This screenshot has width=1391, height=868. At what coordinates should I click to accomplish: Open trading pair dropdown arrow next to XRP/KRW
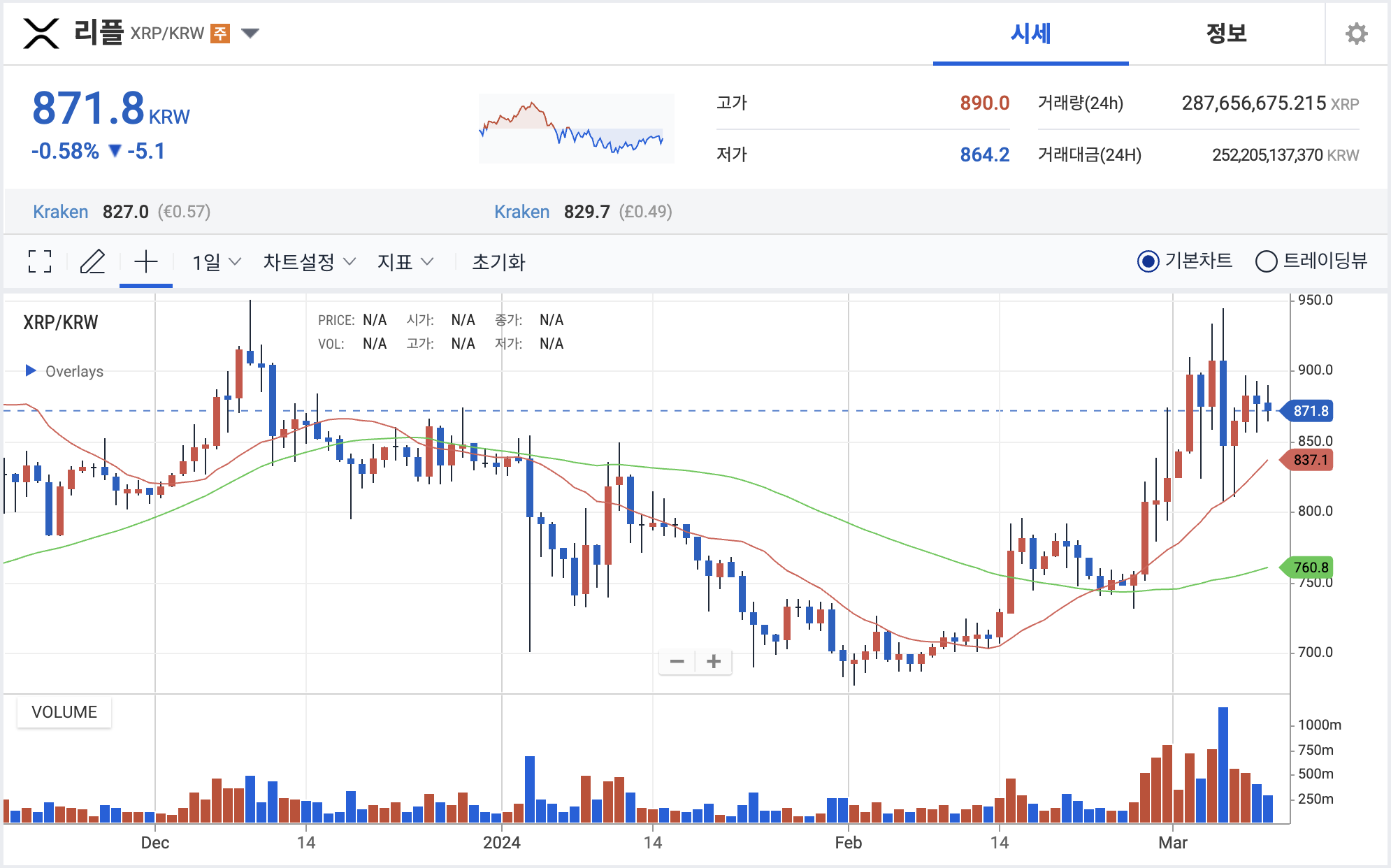pyautogui.click(x=250, y=33)
